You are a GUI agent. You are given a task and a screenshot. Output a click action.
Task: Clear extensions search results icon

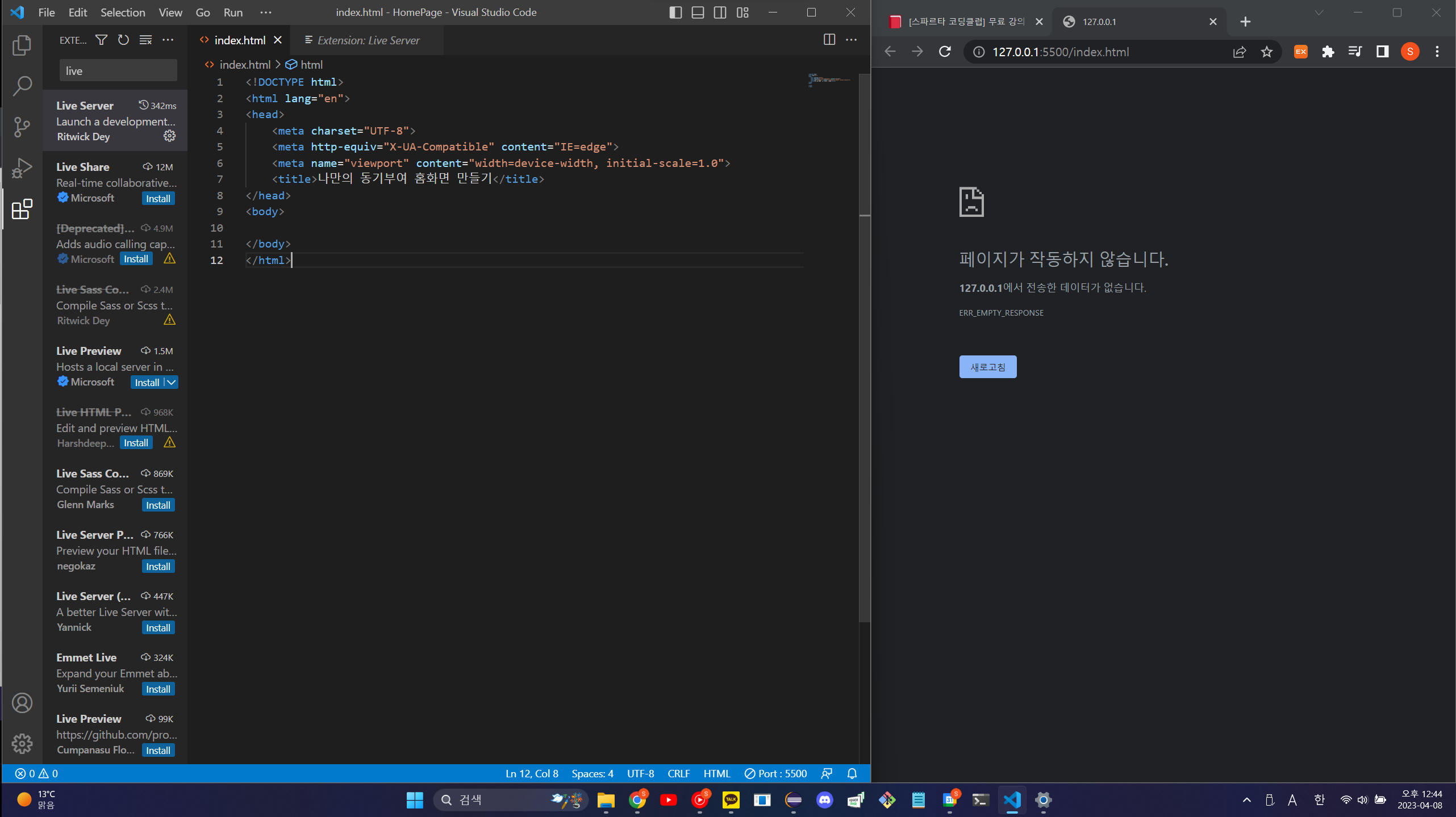145,40
